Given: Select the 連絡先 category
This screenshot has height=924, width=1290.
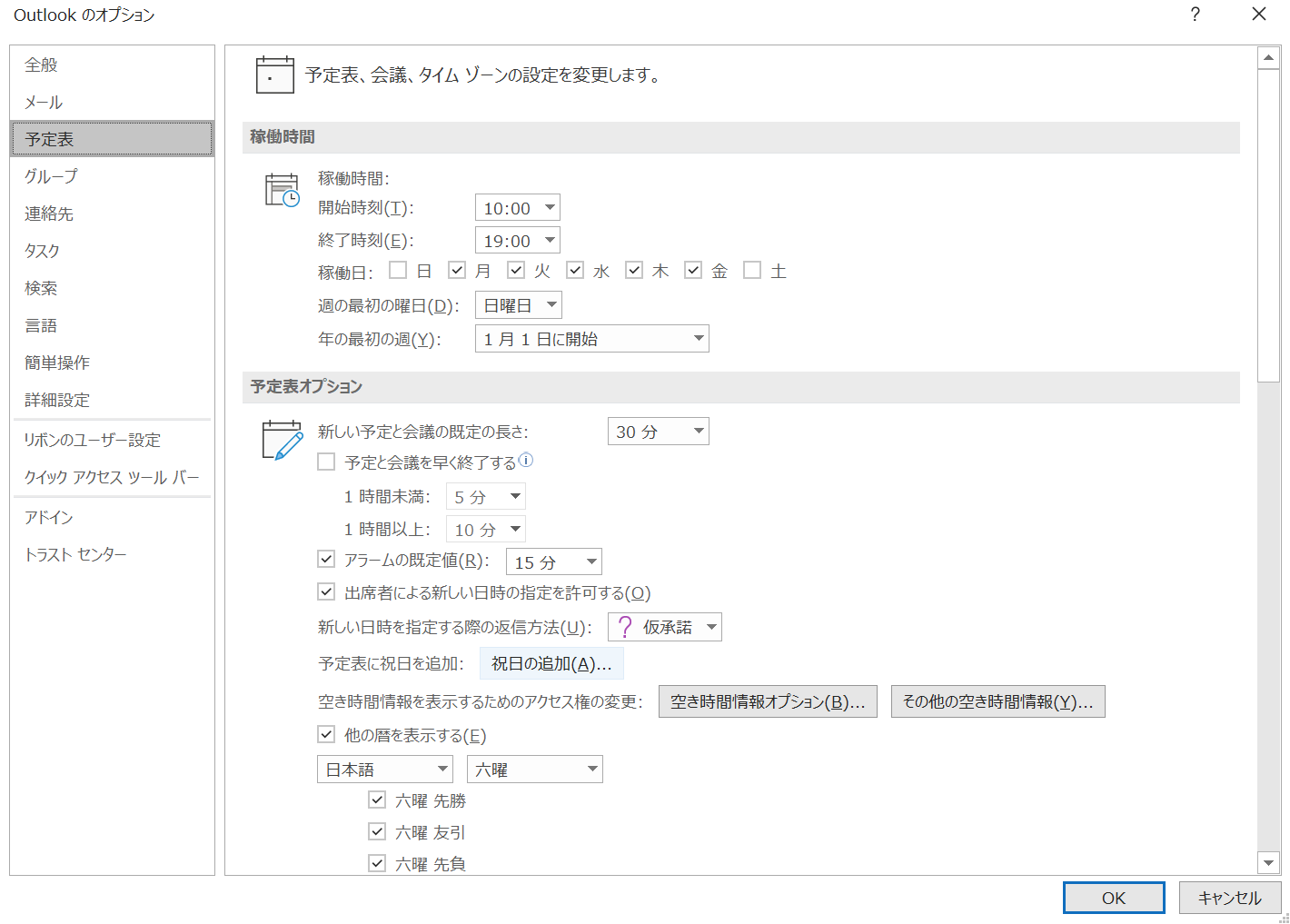Looking at the screenshot, I should coord(113,214).
